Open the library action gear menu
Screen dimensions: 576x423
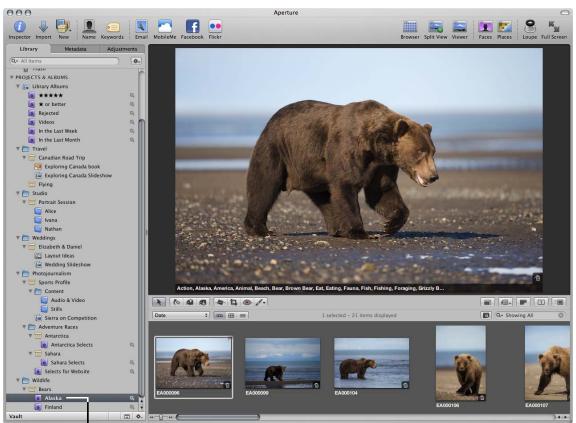tap(136, 61)
